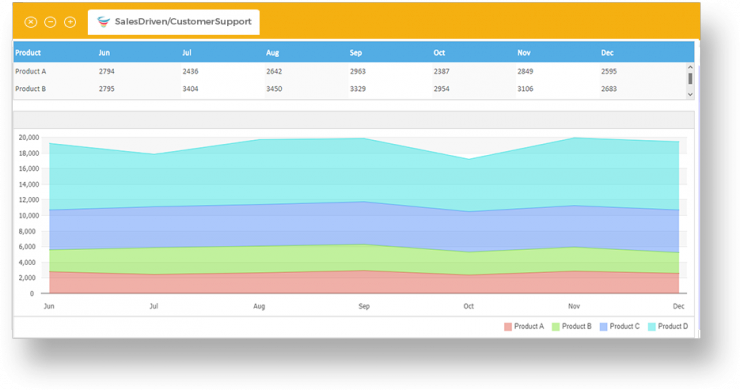740x390 pixels.
Task: Click cell value 2794 for Product A
Action: [107, 71]
